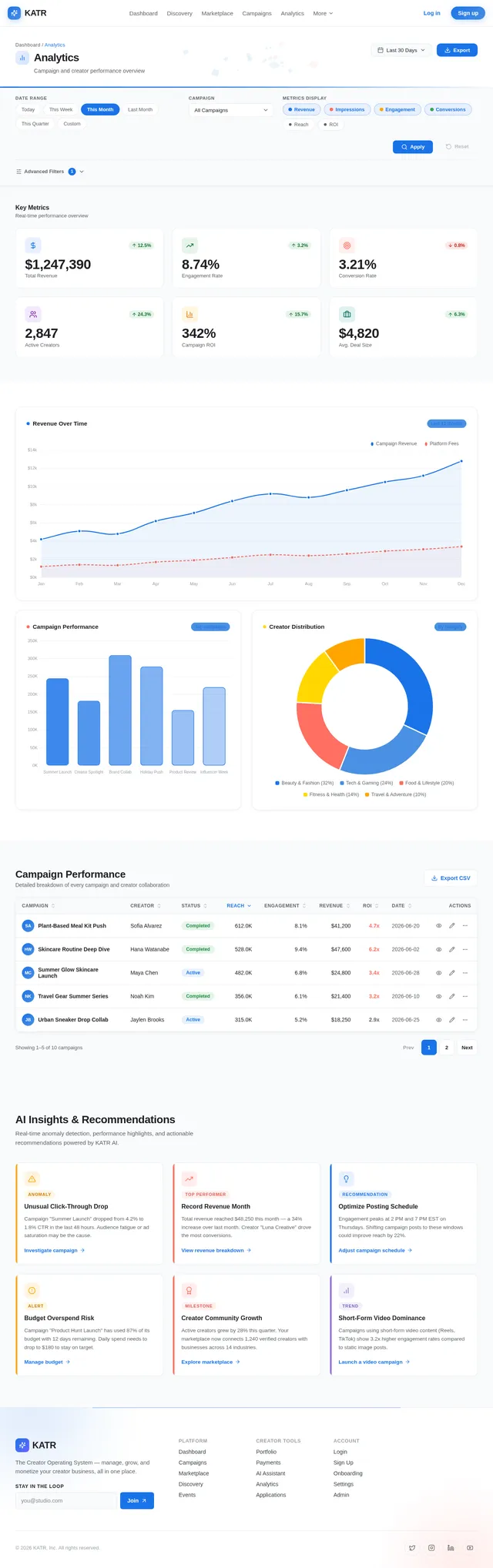Click the Avg. Deal Size briefcase icon
The width and height of the screenshot is (493, 1568).
(347, 314)
